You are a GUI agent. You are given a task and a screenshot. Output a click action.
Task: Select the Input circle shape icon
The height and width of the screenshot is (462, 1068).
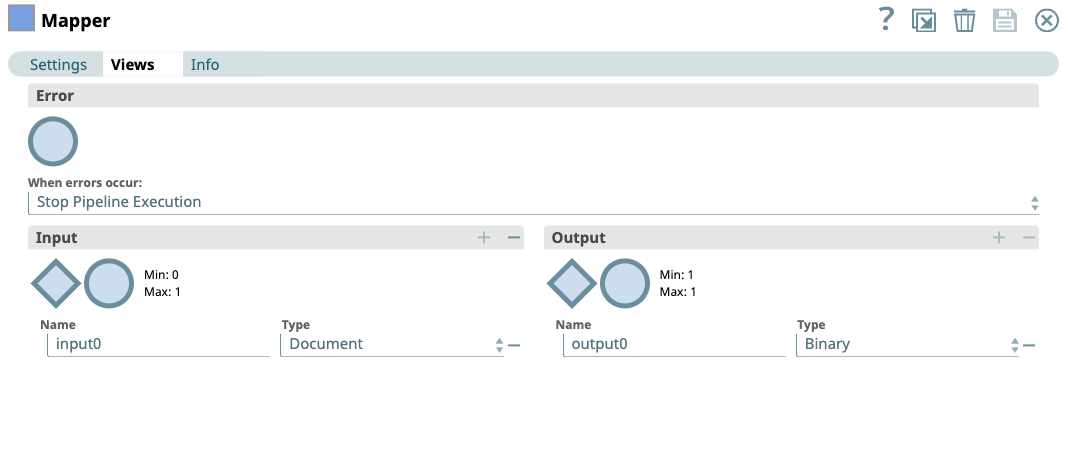(x=109, y=283)
